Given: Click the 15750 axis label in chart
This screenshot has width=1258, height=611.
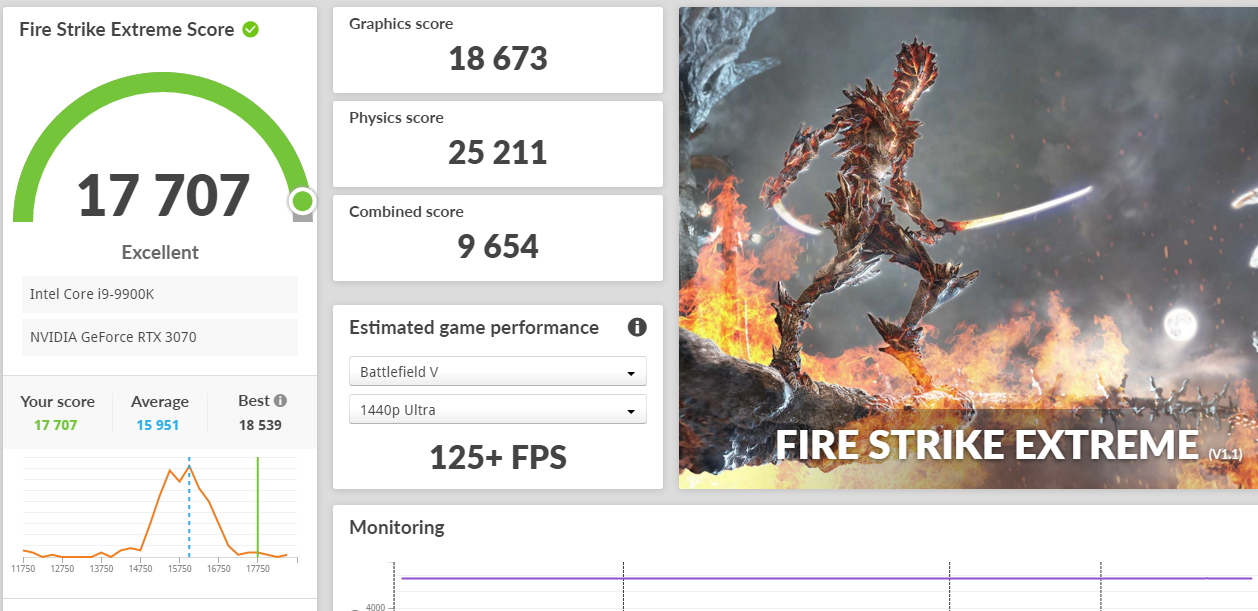Looking at the screenshot, I should point(179,568).
